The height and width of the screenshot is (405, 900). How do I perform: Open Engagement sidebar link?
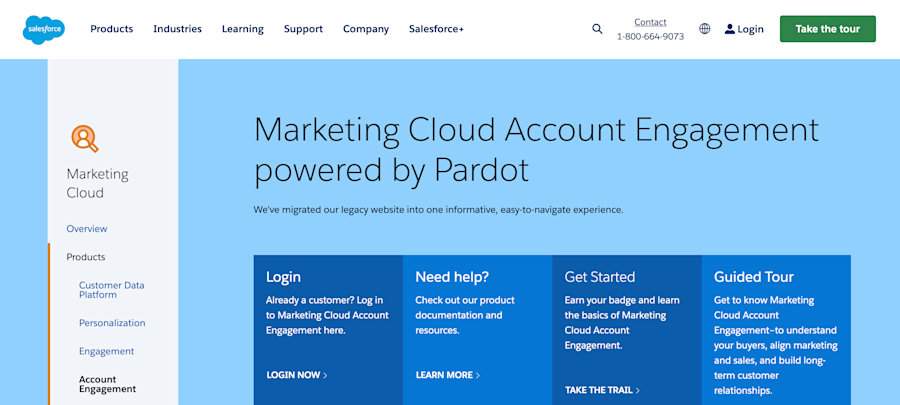click(x=106, y=351)
